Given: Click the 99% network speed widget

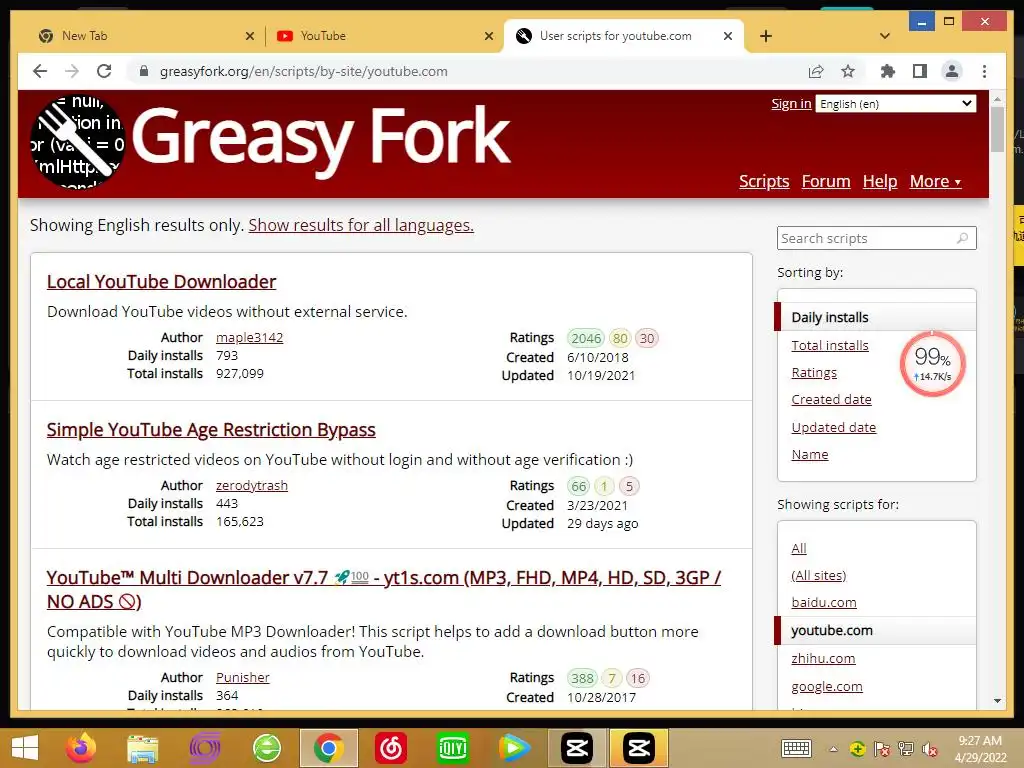Looking at the screenshot, I should 932,364.
